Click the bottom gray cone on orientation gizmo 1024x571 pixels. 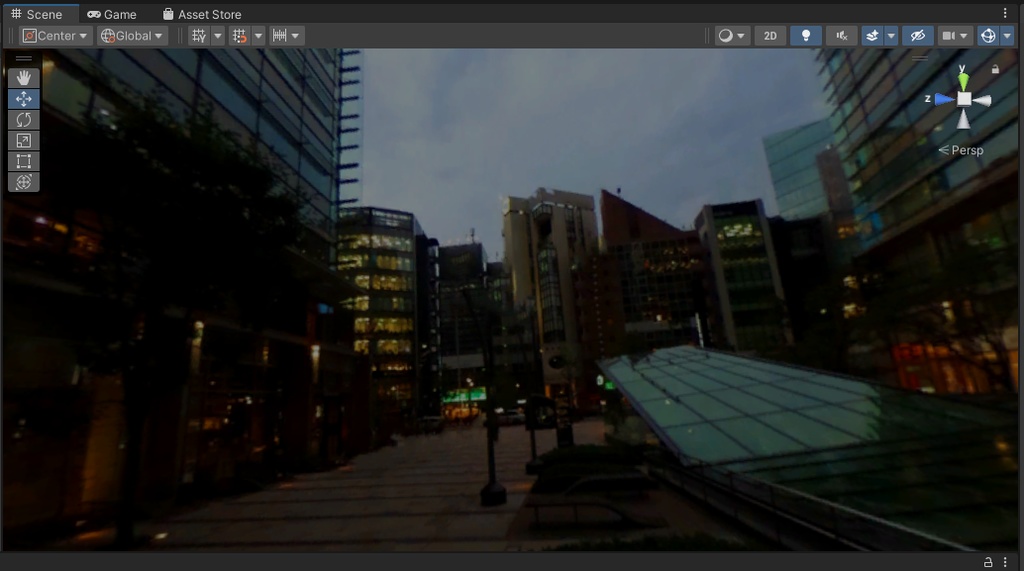pos(963,118)
